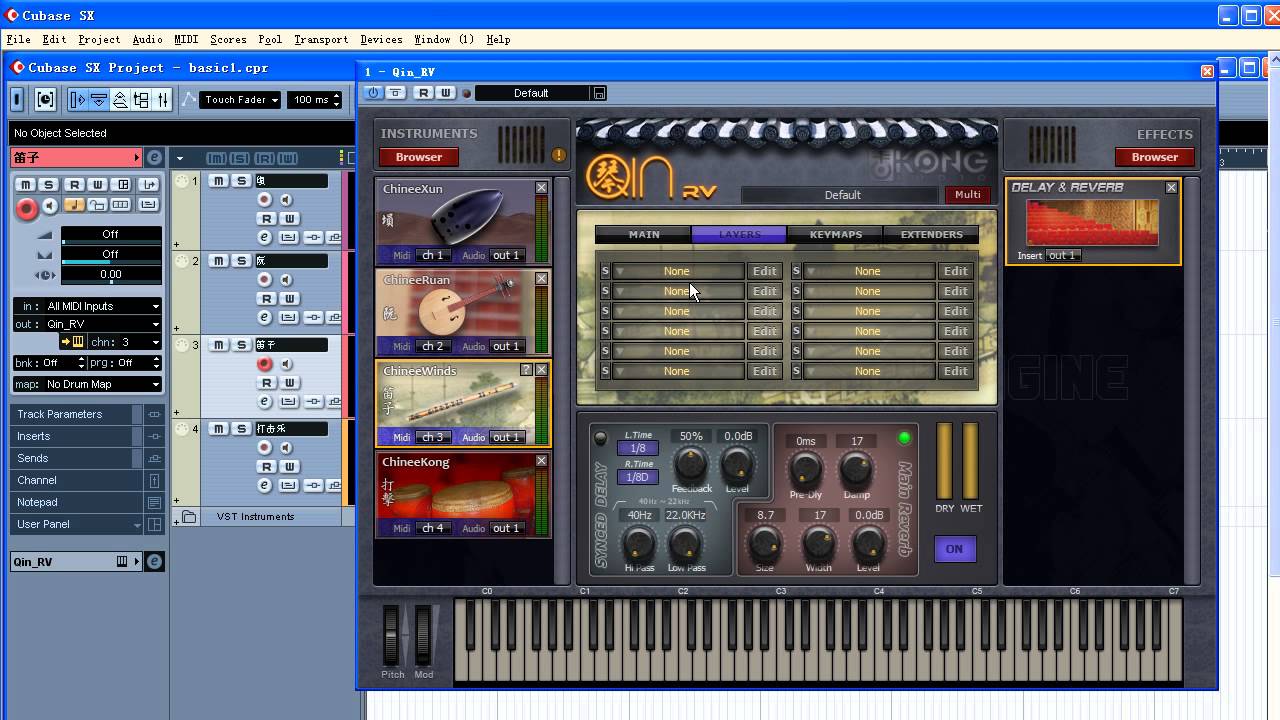Enable record on track 4

(x=265, y=449)
